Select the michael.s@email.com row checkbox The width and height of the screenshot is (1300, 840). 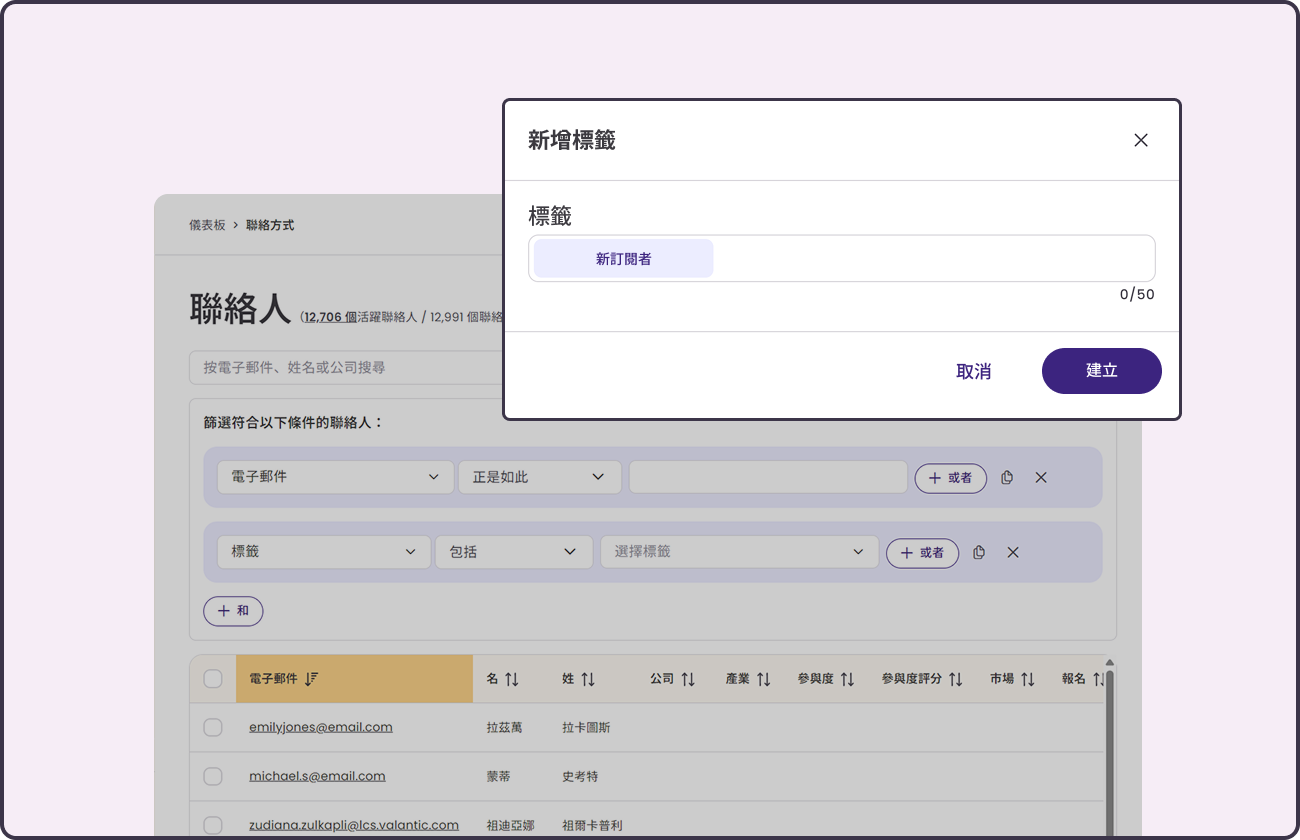[x=213, y=776]
